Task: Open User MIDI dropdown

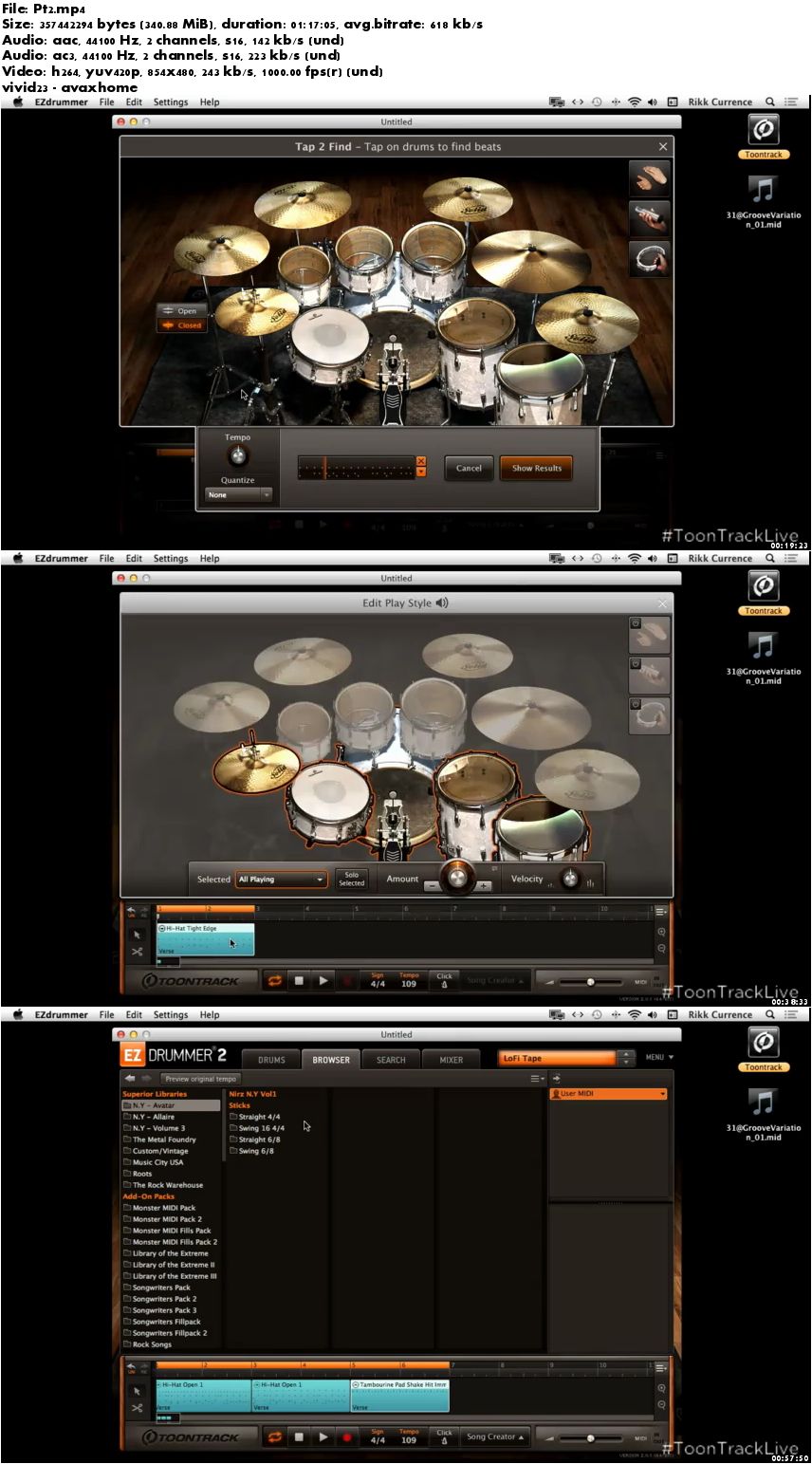Action: point(608,1094)
